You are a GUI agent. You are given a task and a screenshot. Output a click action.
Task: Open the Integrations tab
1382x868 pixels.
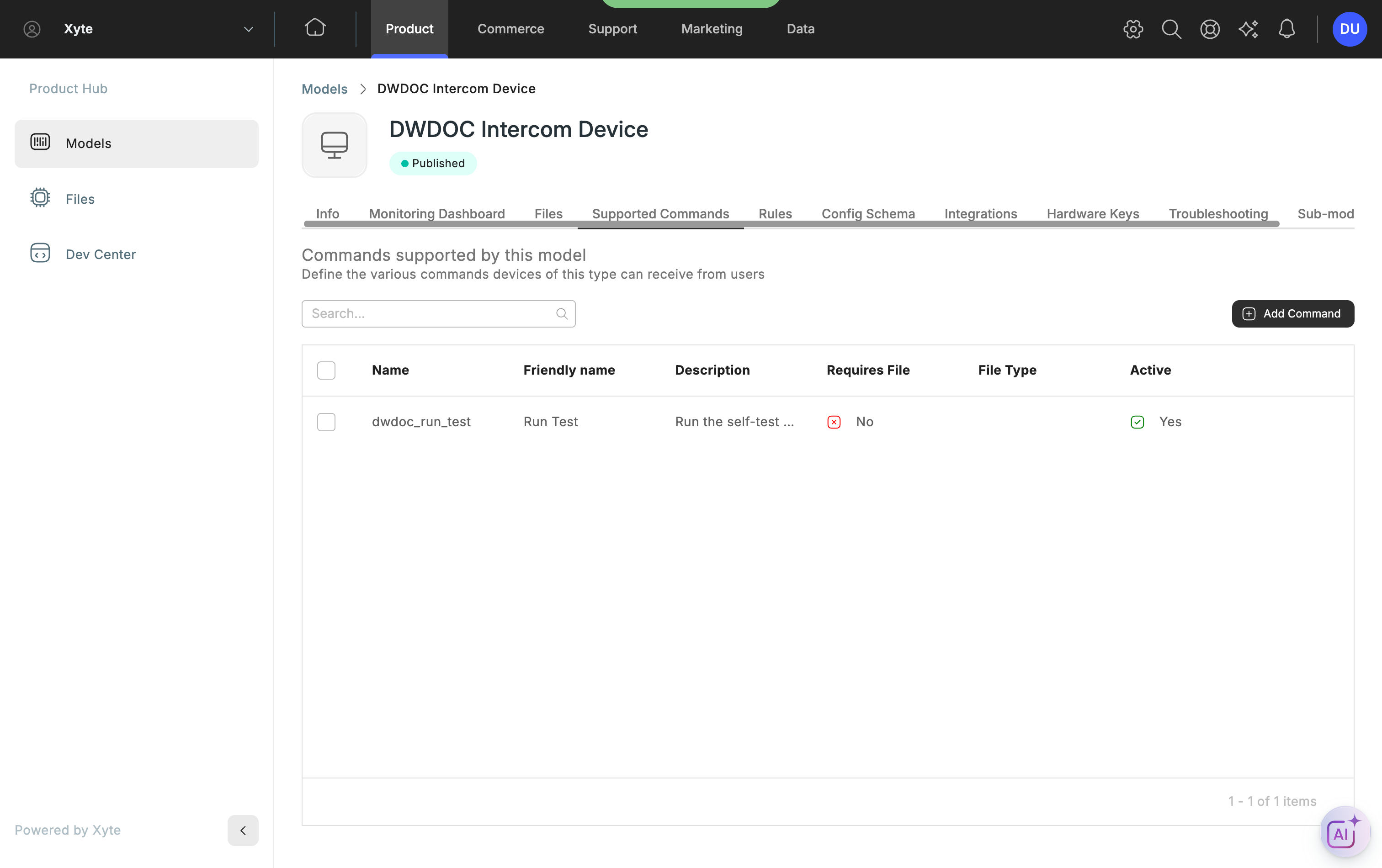[981, 213]
